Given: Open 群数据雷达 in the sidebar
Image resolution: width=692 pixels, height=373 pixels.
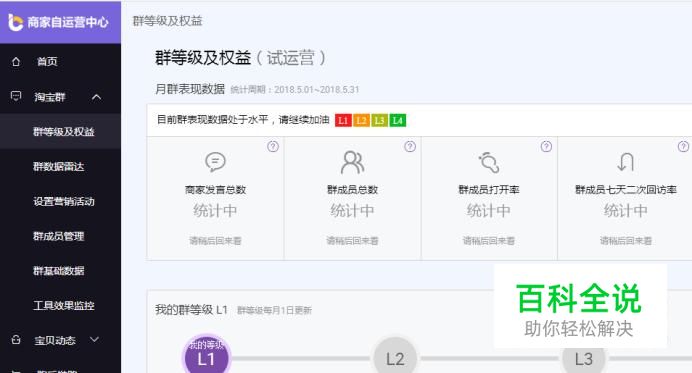Looking at the screenshot, I should (x=60, y=166).
